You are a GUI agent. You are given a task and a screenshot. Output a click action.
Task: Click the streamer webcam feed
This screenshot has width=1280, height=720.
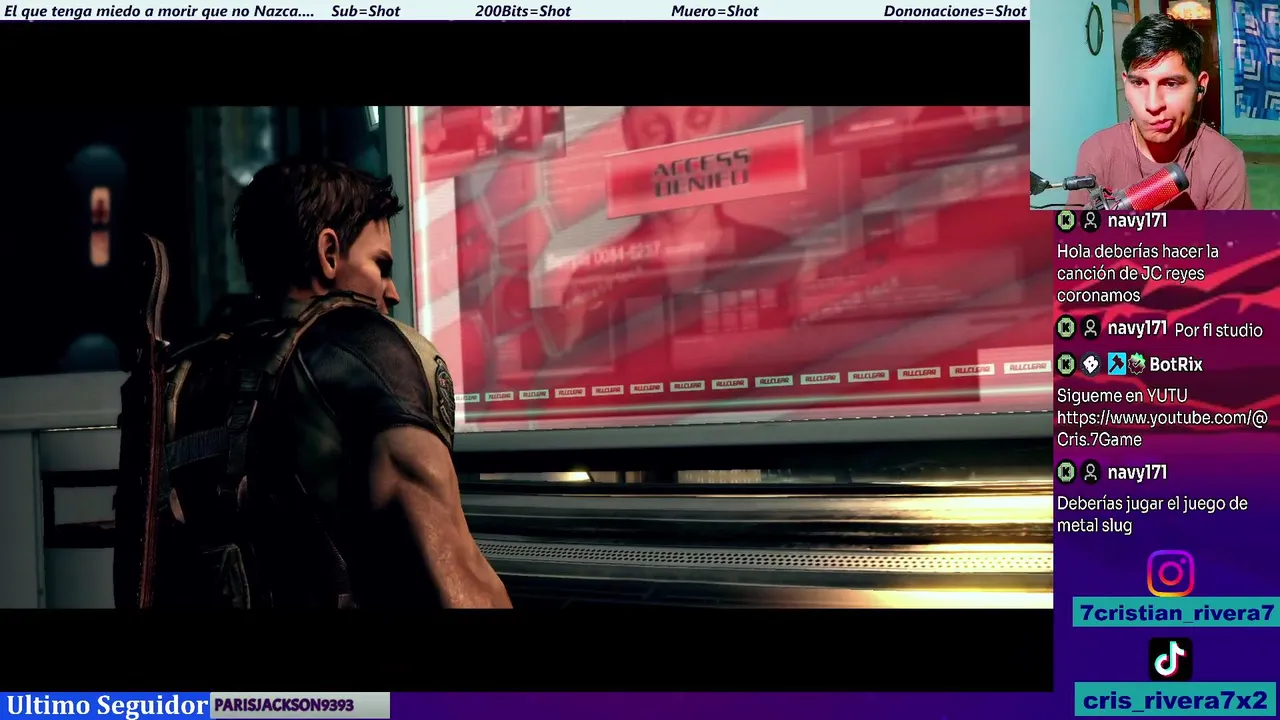[x=1155, y=104]
